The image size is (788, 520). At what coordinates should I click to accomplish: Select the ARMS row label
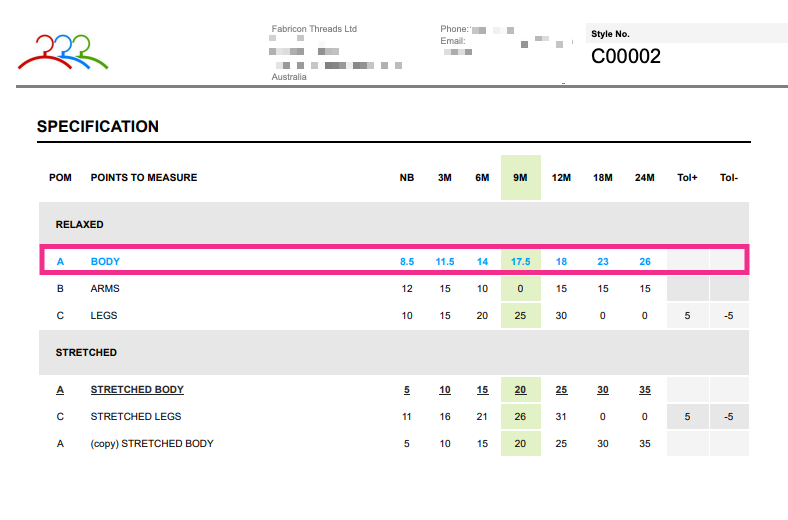[105, 289]
